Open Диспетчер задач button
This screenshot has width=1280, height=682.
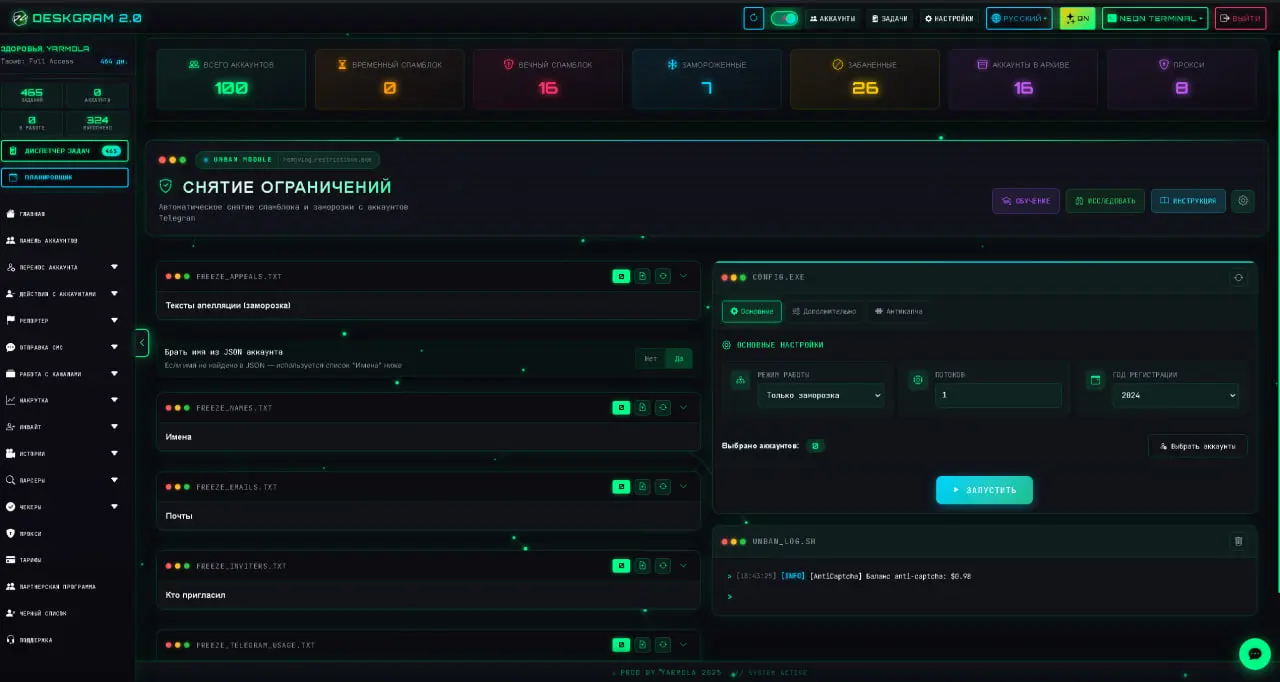[x=65, y=151]
